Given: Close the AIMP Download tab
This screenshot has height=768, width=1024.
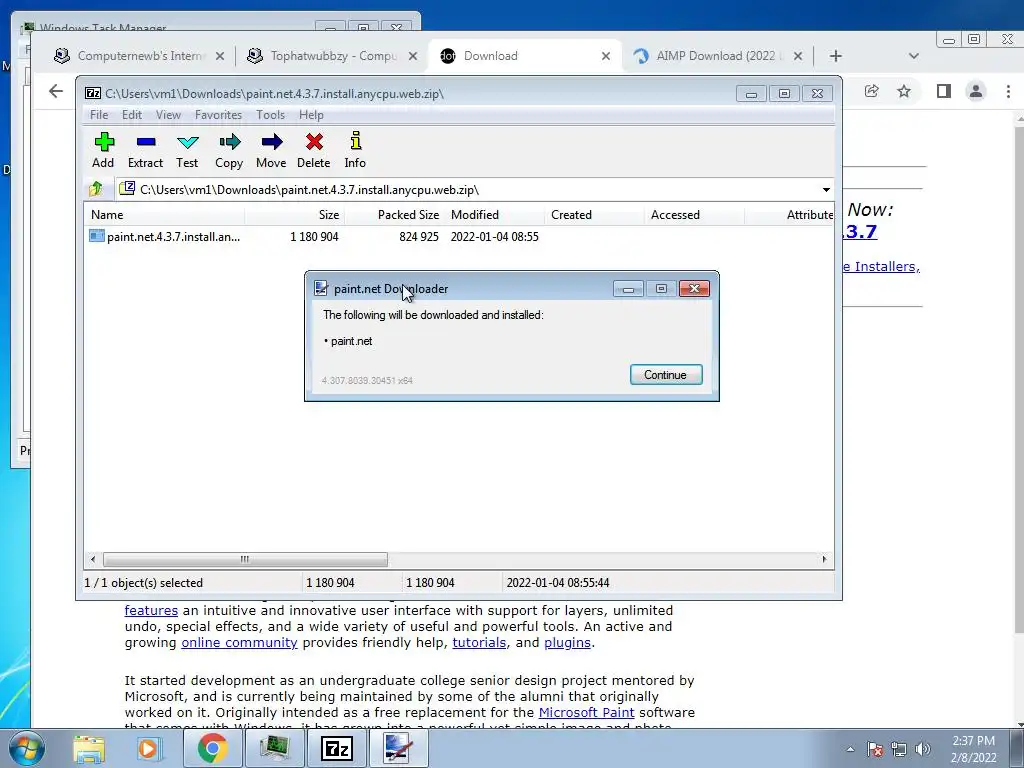Looking at the screenshot, I should click(x=797, y=56).
